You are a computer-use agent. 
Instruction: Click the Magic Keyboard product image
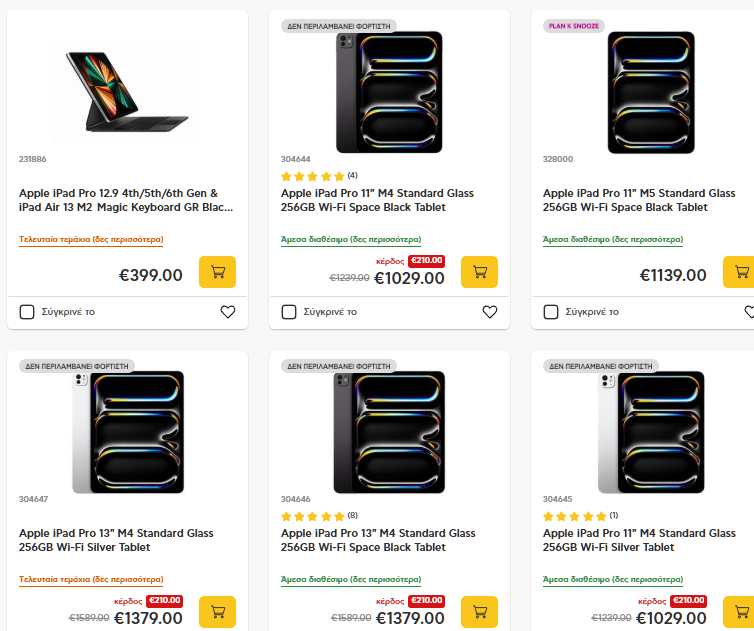coord(127,90)
